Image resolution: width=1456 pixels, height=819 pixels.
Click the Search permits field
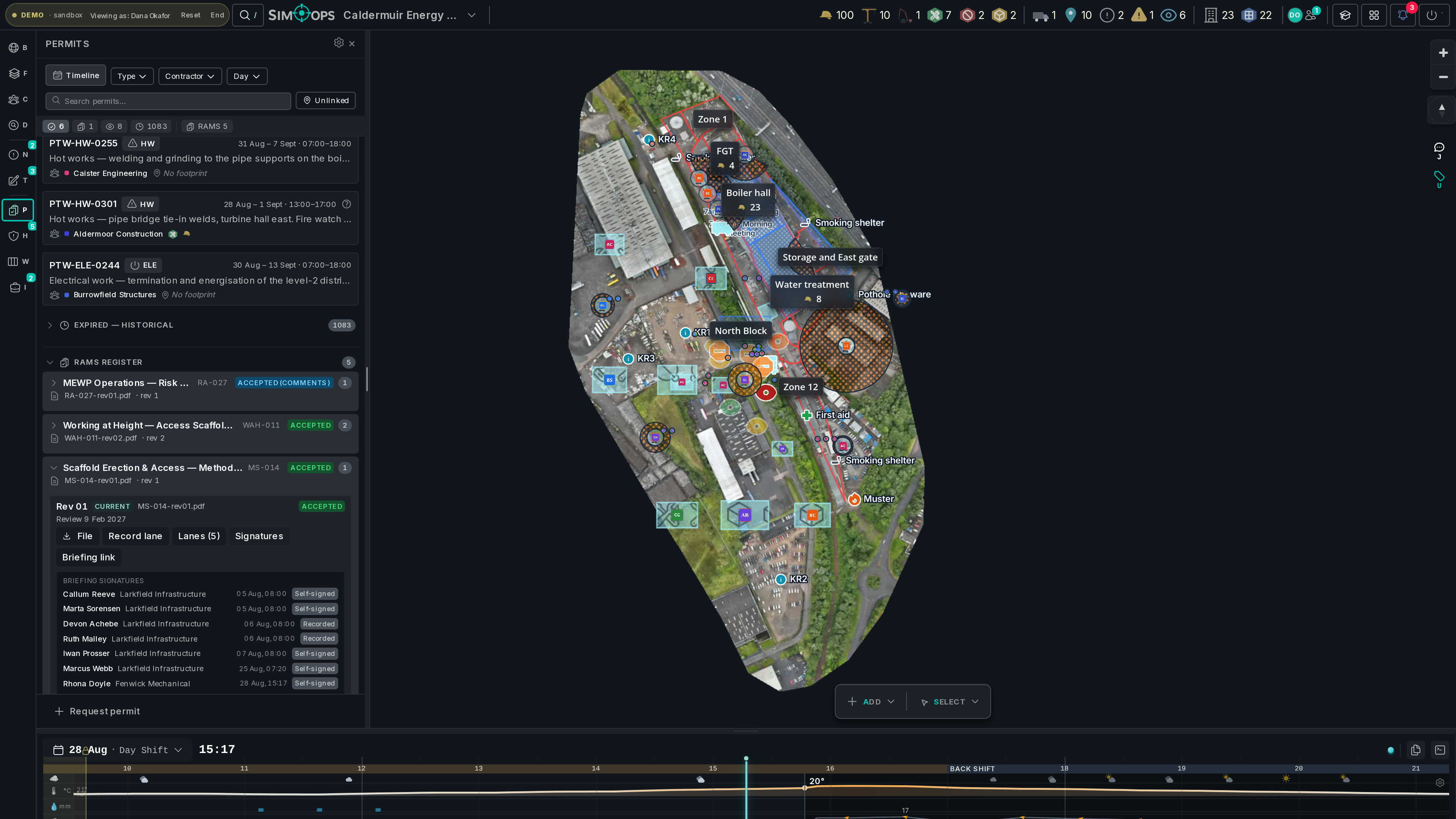coord(168,100)
